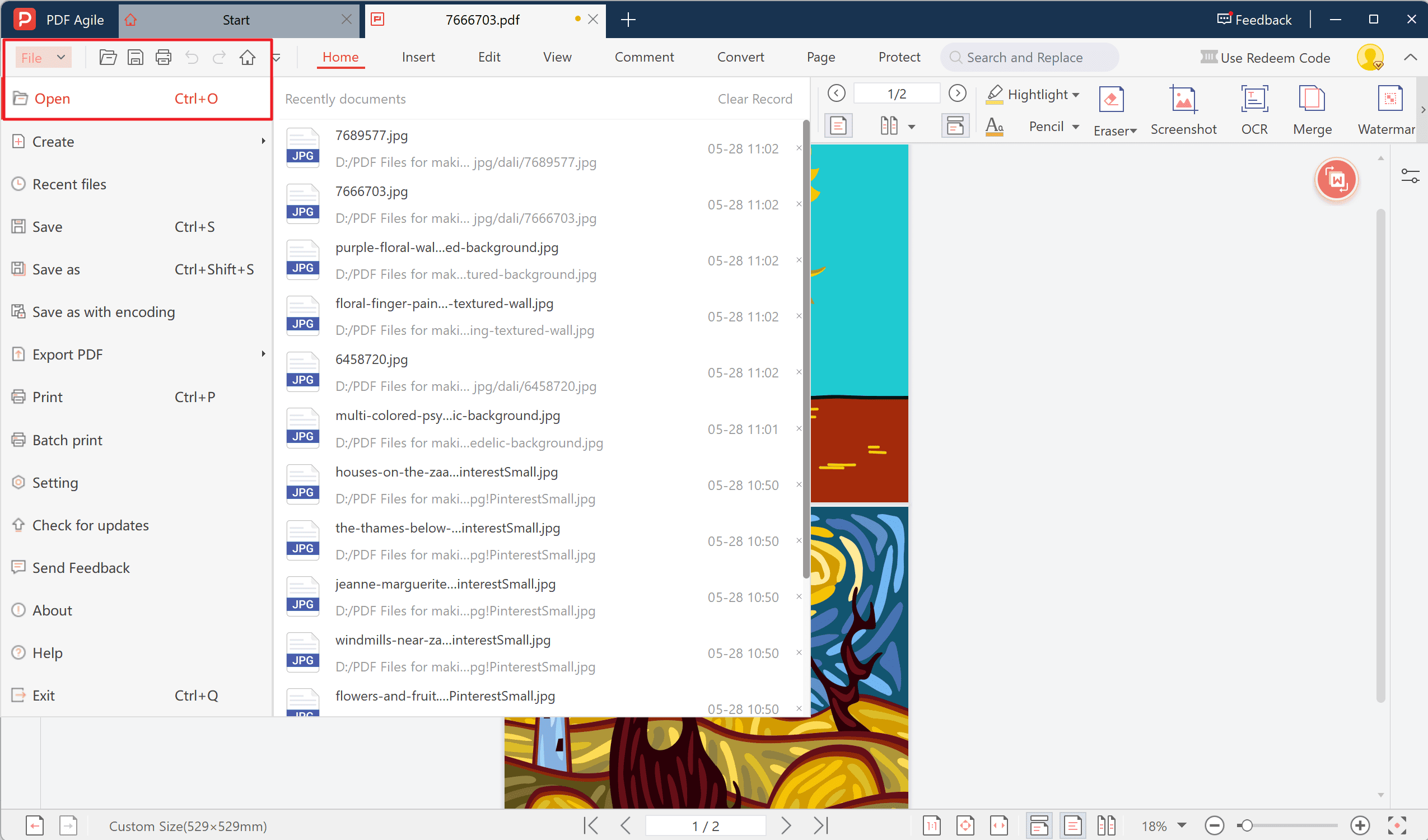Collapse the ribbon with the up chevron
1428x840 pixels.
click(1410, 57)
